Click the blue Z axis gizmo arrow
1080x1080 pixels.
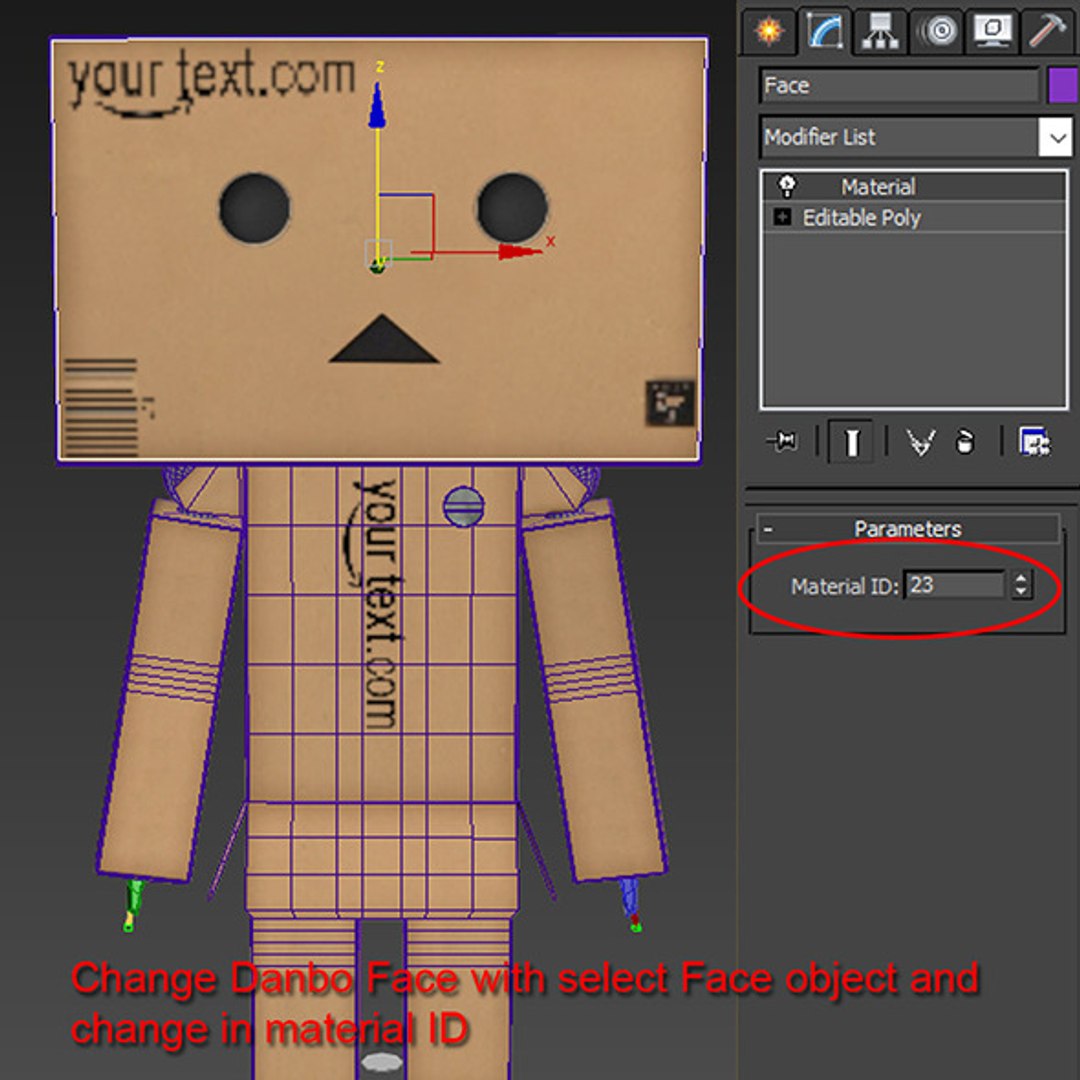377,105
